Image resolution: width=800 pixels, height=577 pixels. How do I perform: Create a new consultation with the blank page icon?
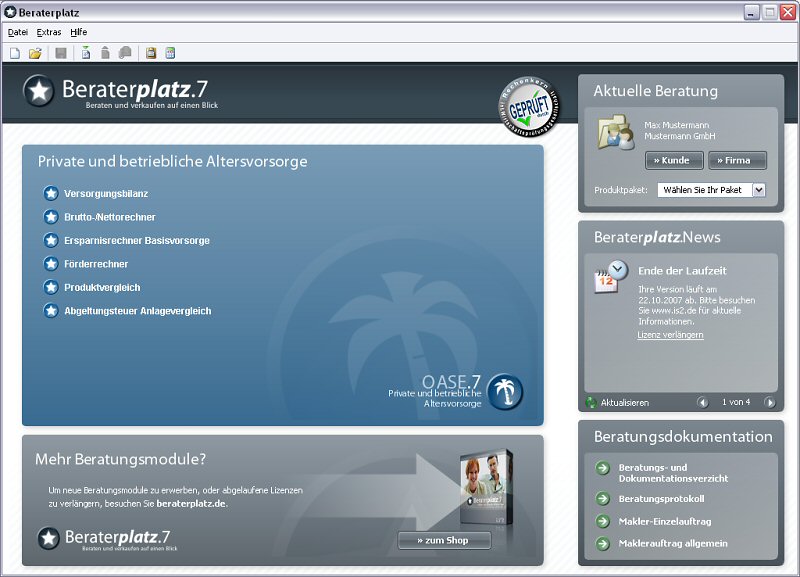15,53
